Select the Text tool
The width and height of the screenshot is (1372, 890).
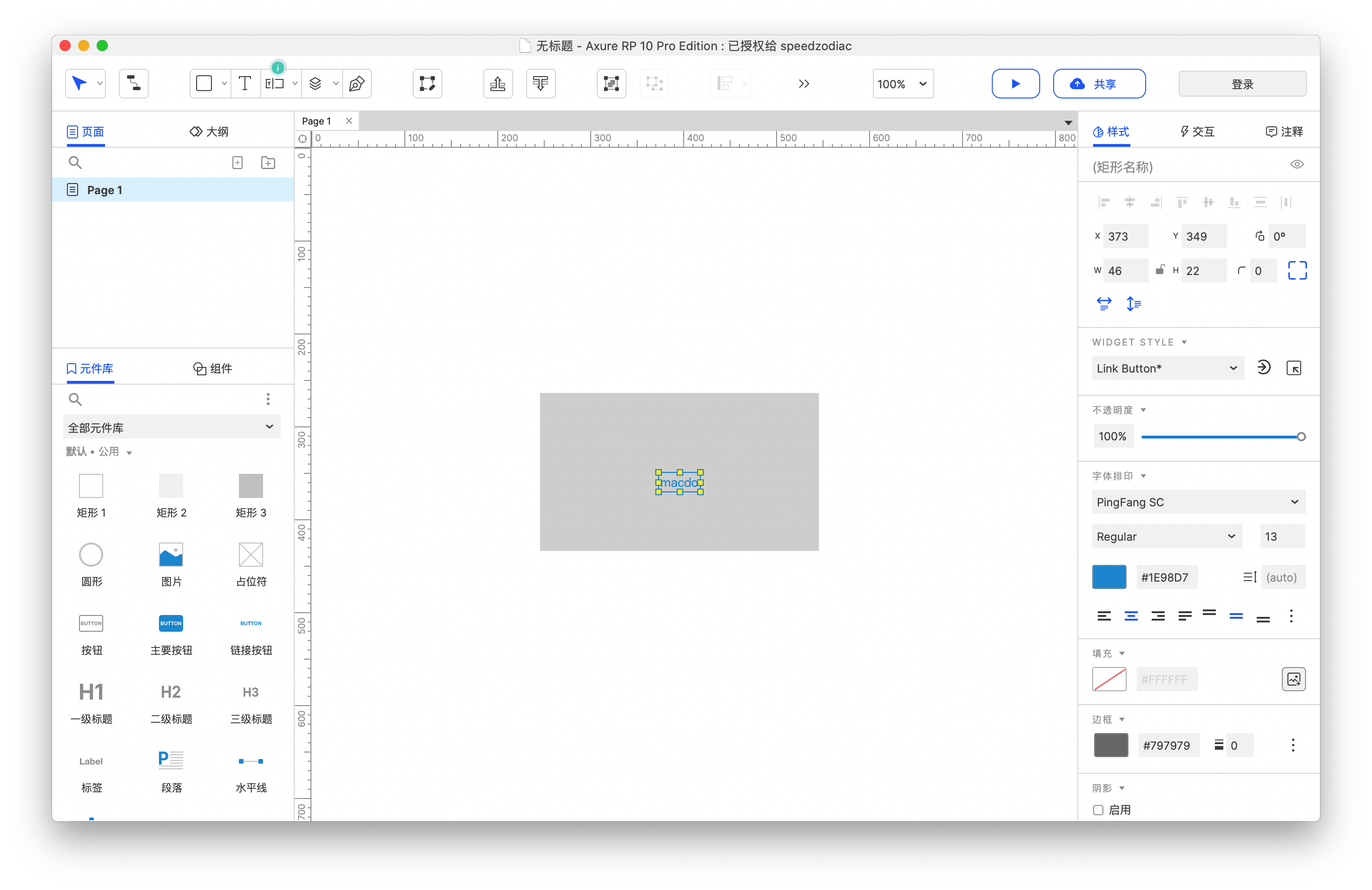tap(245, 84)
